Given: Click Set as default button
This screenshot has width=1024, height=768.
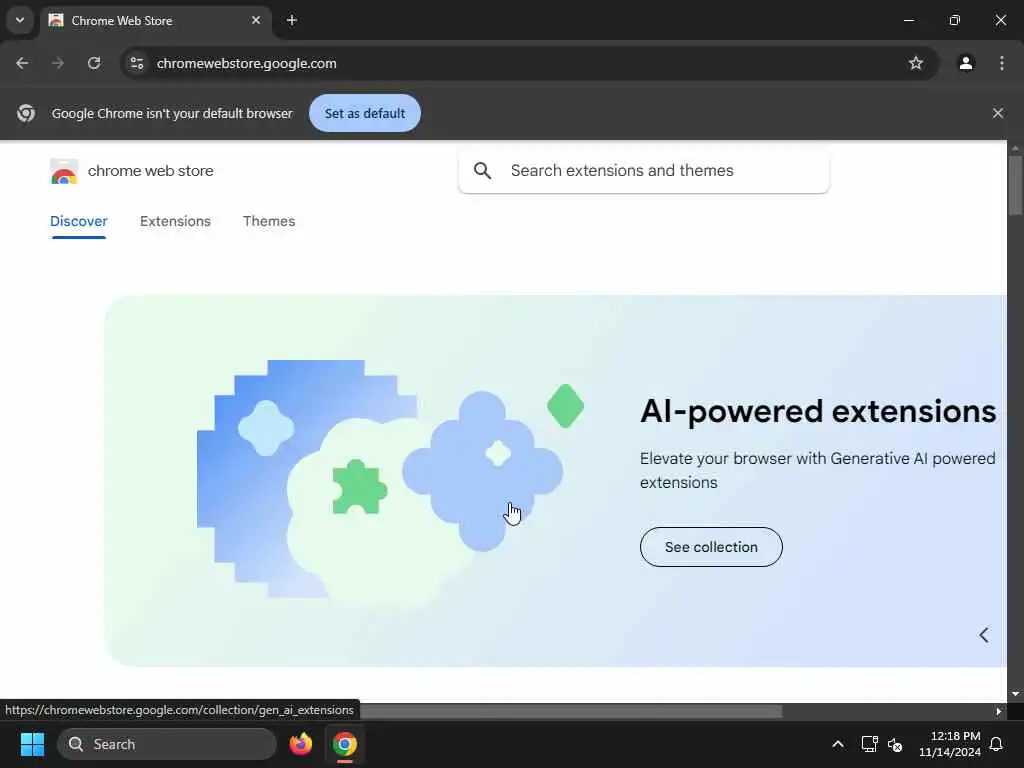Looking at the screenshot, I should (364, 113).
